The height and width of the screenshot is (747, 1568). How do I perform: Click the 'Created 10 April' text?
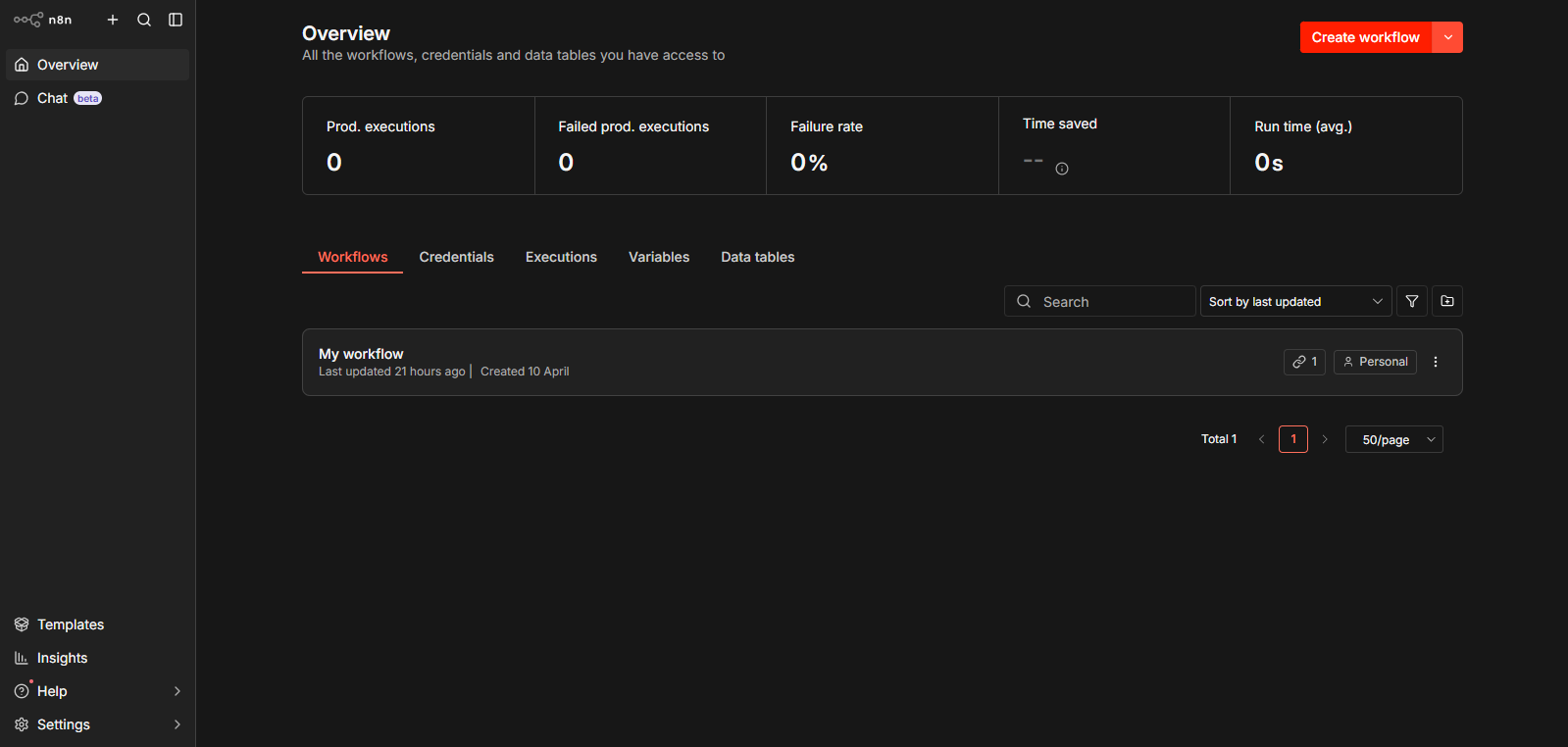pos(525,372)
